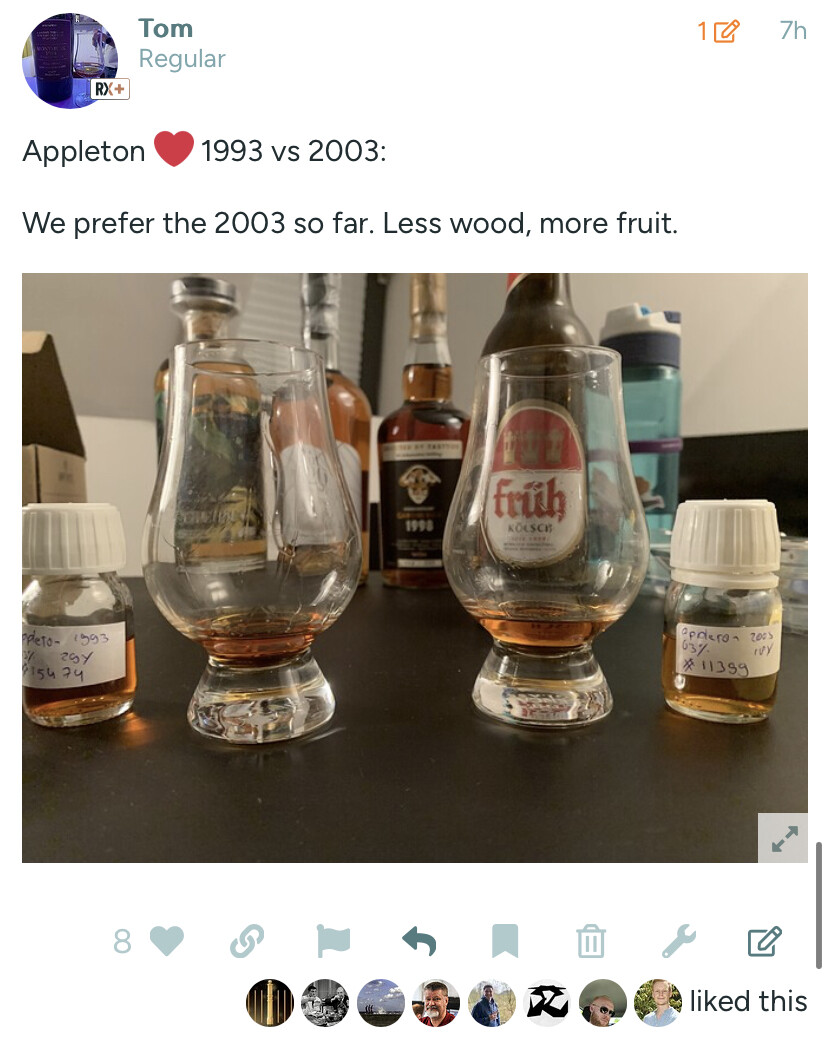The image size is (828, 1043).
Task: Show who liked via the 8 count
Action: (122, 941)
